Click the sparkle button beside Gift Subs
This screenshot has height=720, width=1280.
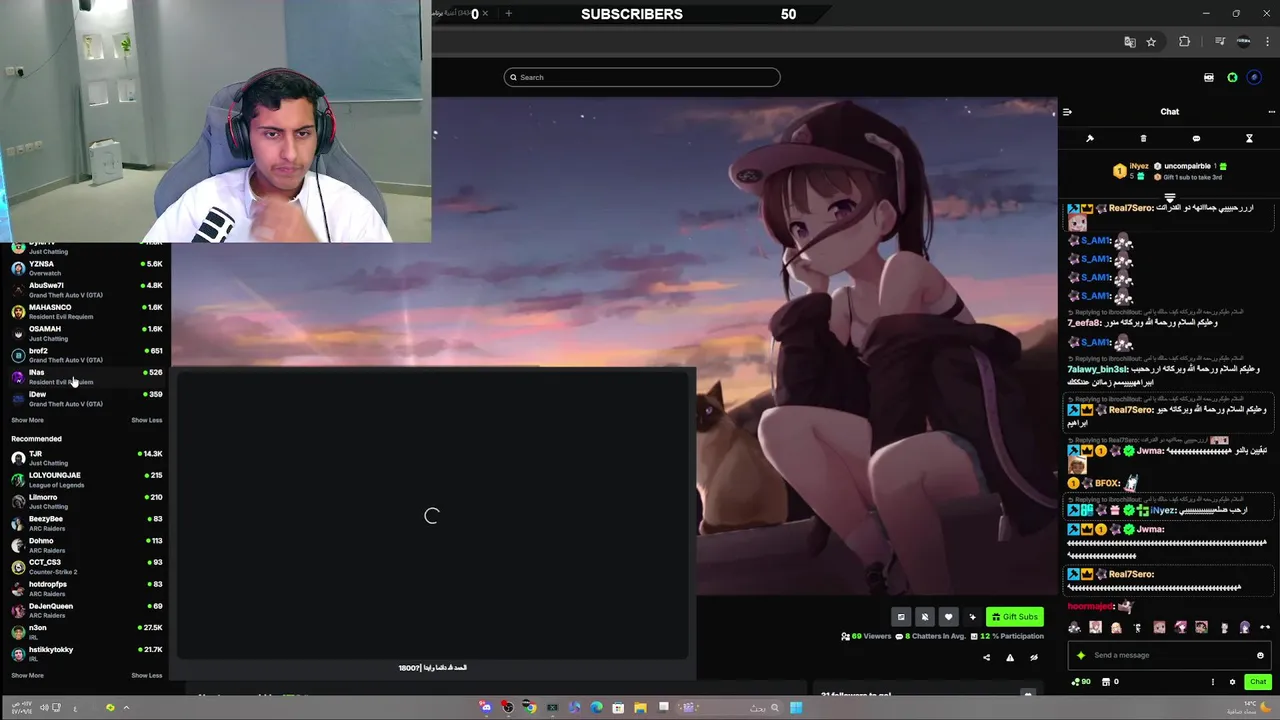[972, 617]
